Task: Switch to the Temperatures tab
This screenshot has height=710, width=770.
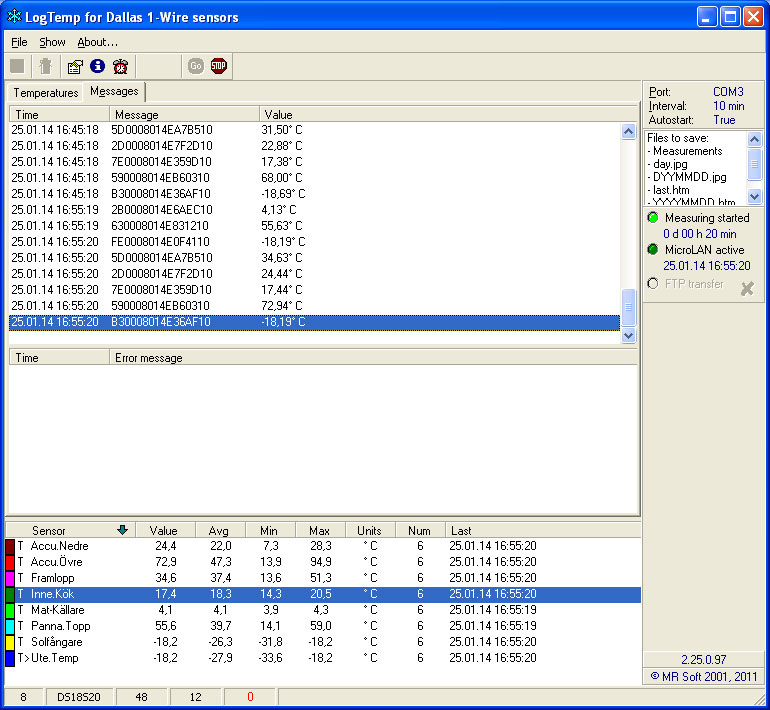Action: tap(46, 93)
